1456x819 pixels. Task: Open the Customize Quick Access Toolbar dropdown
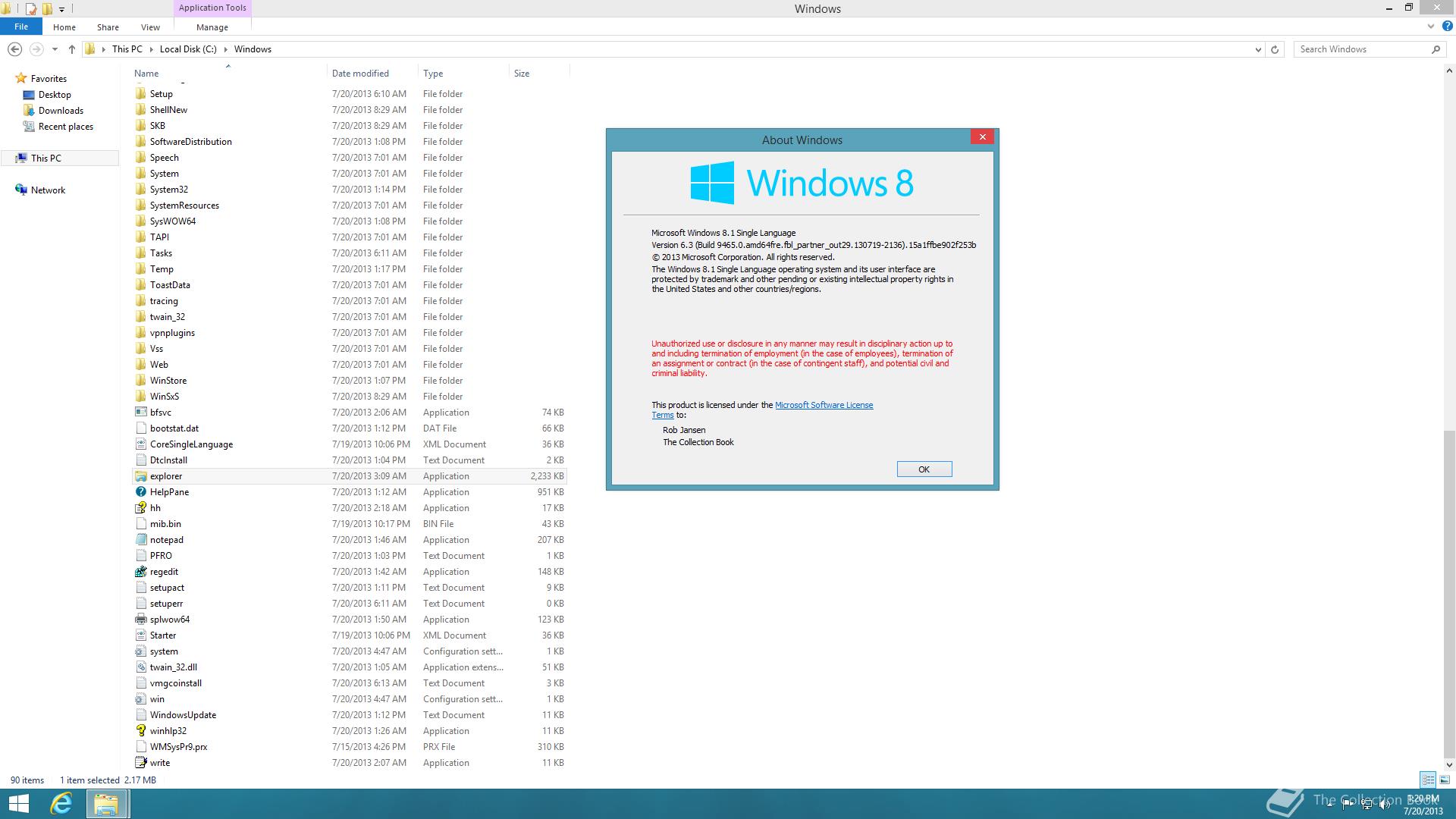point(62,10)
